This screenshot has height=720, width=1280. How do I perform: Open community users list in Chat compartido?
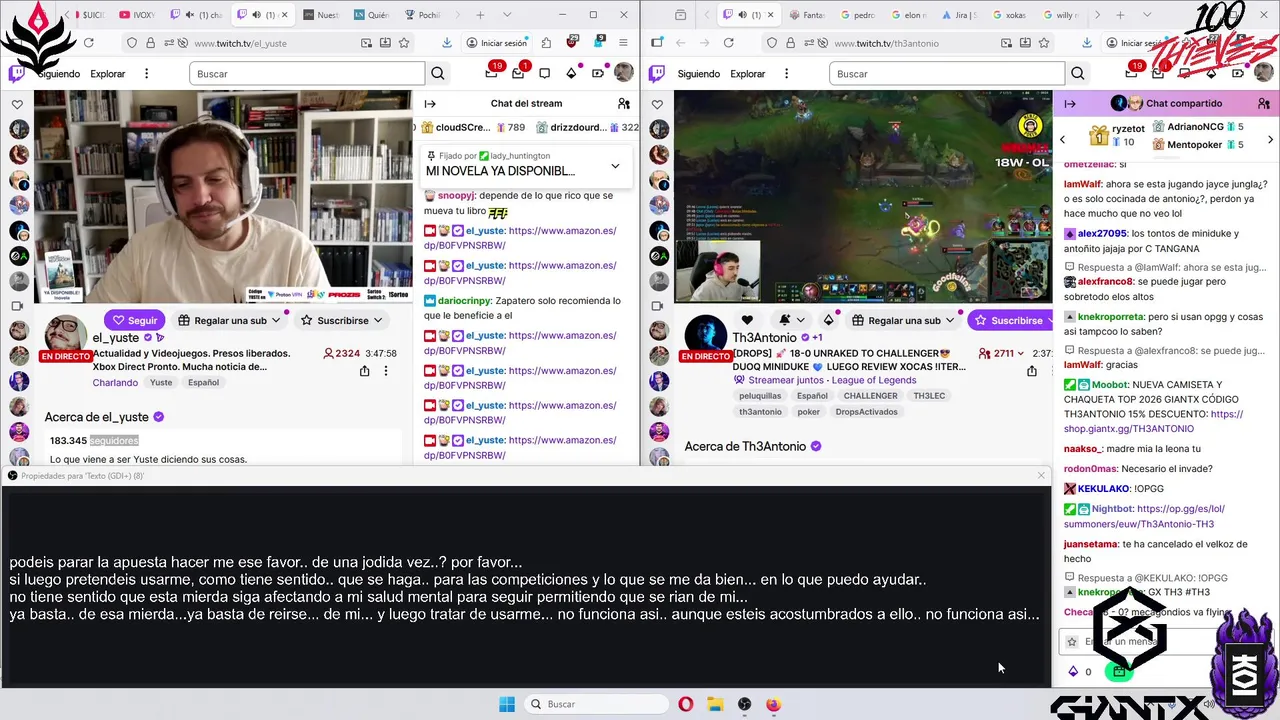(1264, 104)
